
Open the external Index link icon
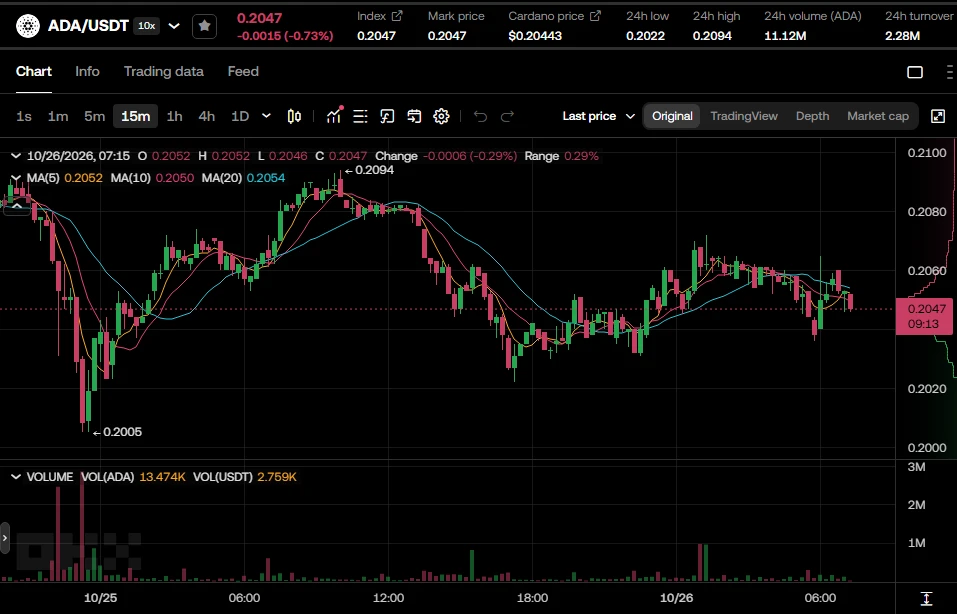coord(397,16)
